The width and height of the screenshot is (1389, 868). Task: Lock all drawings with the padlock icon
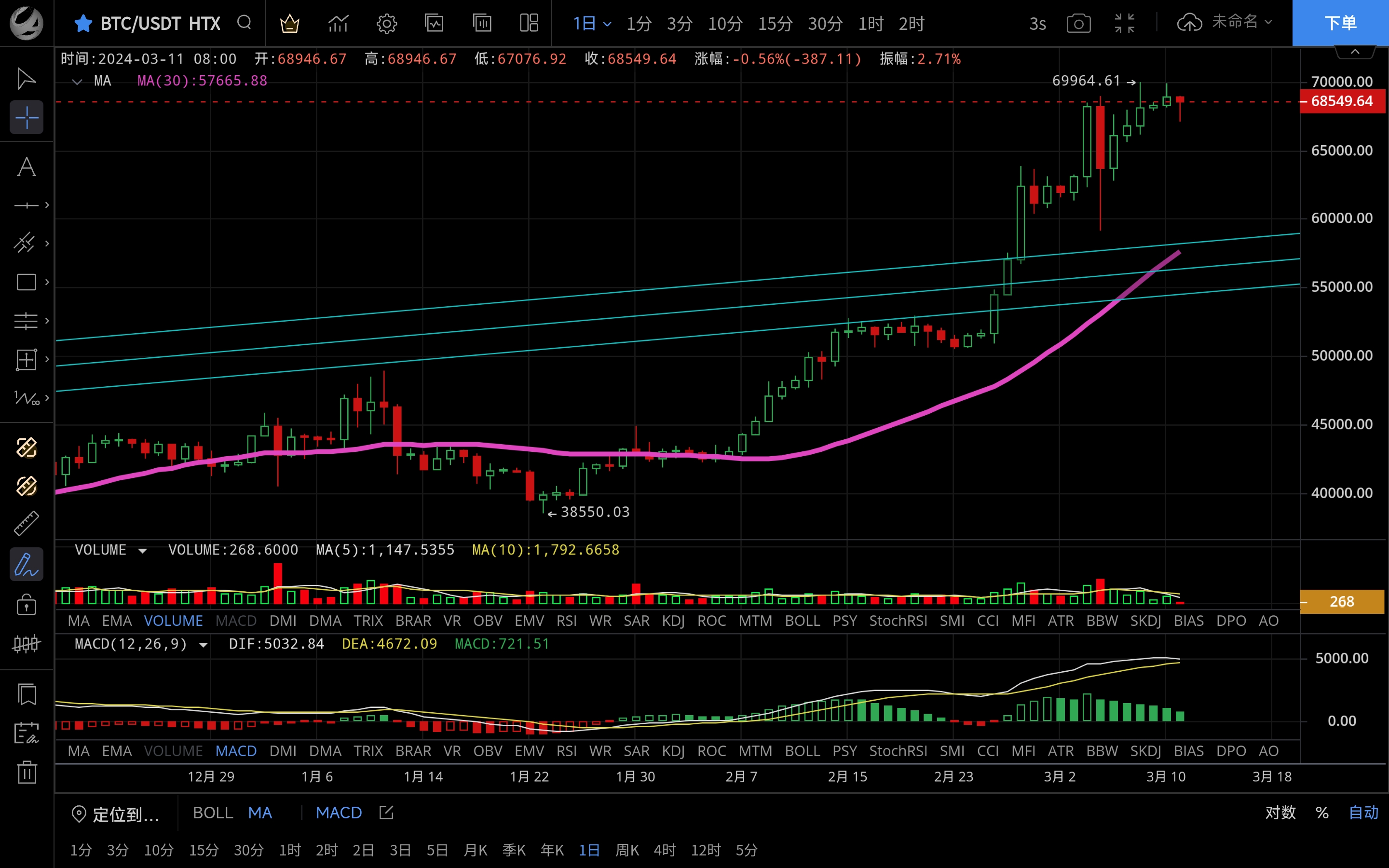point(27,604)
